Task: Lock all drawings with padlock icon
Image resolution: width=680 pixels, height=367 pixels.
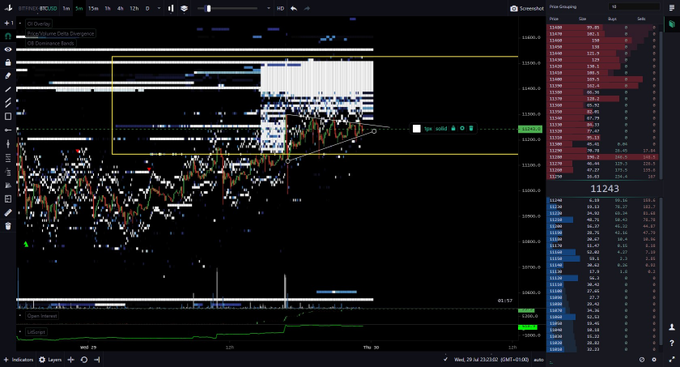Action: [8, 62]
